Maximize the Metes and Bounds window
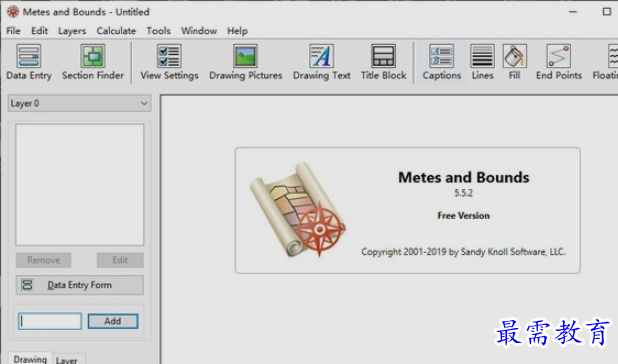This screenshot has width=618, height=364. point(607,12)
